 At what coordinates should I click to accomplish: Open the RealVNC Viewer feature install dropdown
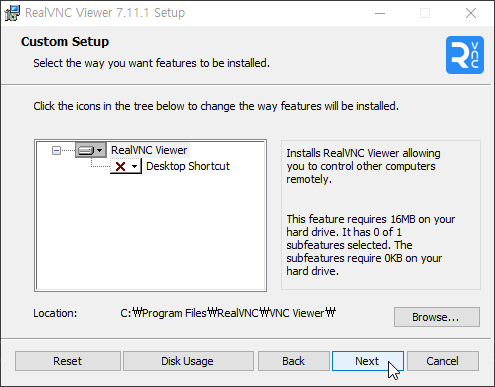click(x=91, y=150)
